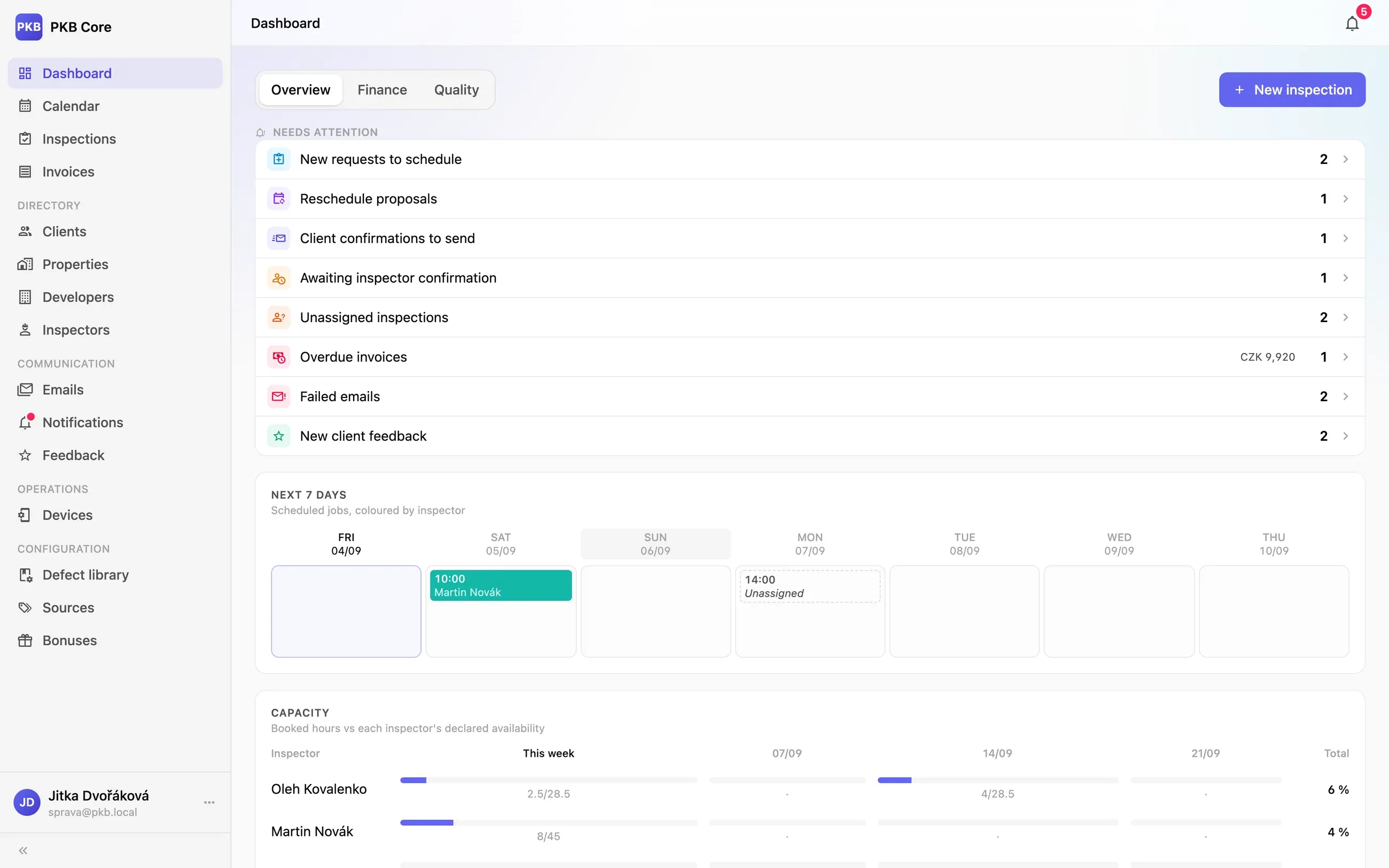Open the Awaiting inspector confirmation row

[810, 278]
